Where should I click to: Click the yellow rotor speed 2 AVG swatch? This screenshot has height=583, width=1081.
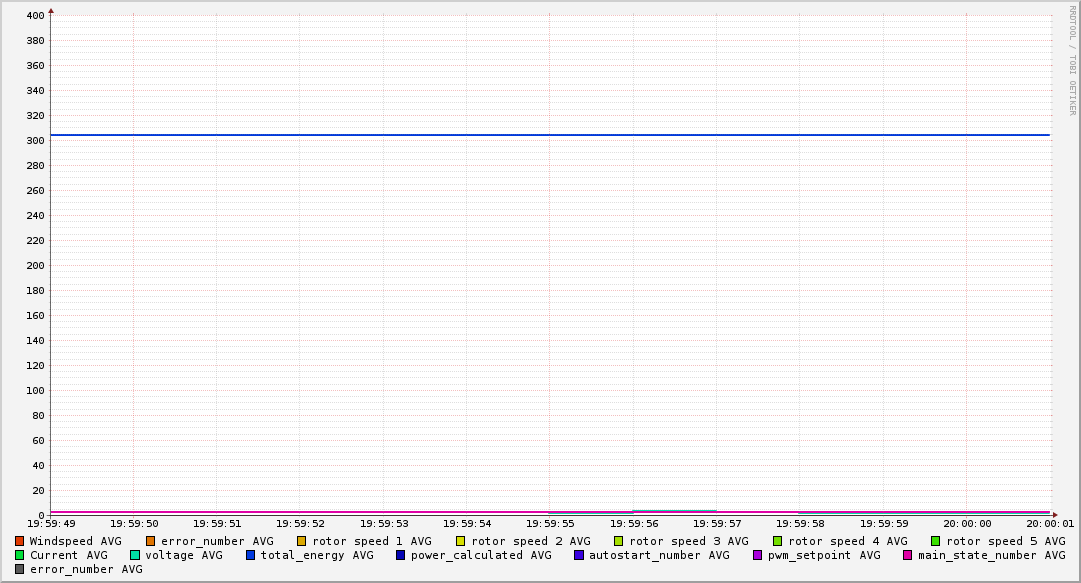click(461, 541)
